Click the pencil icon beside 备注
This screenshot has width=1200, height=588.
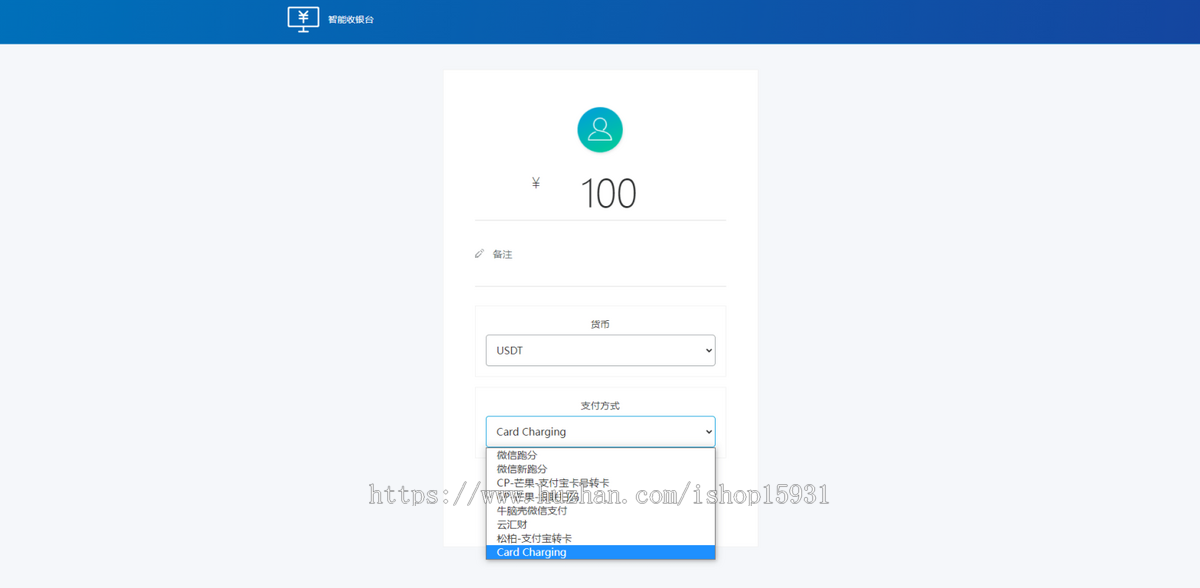pyautogui.click(x=480, y=254)
